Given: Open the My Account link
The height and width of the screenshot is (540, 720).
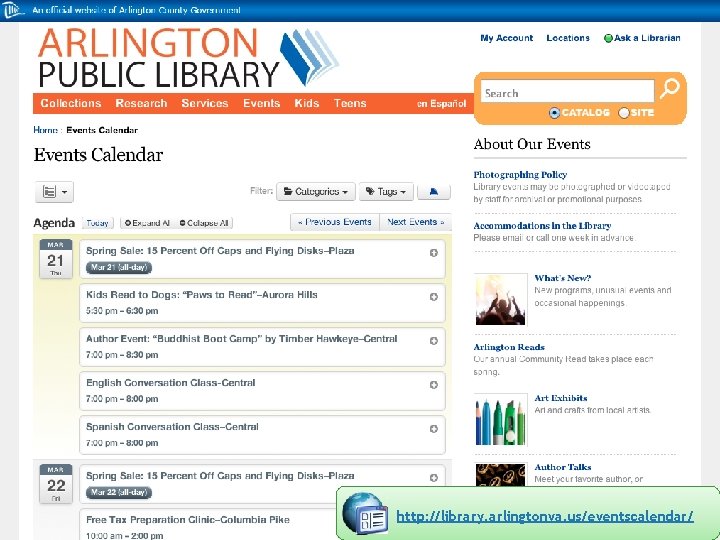Looking at the screenshot, I should tap(506, 38).
